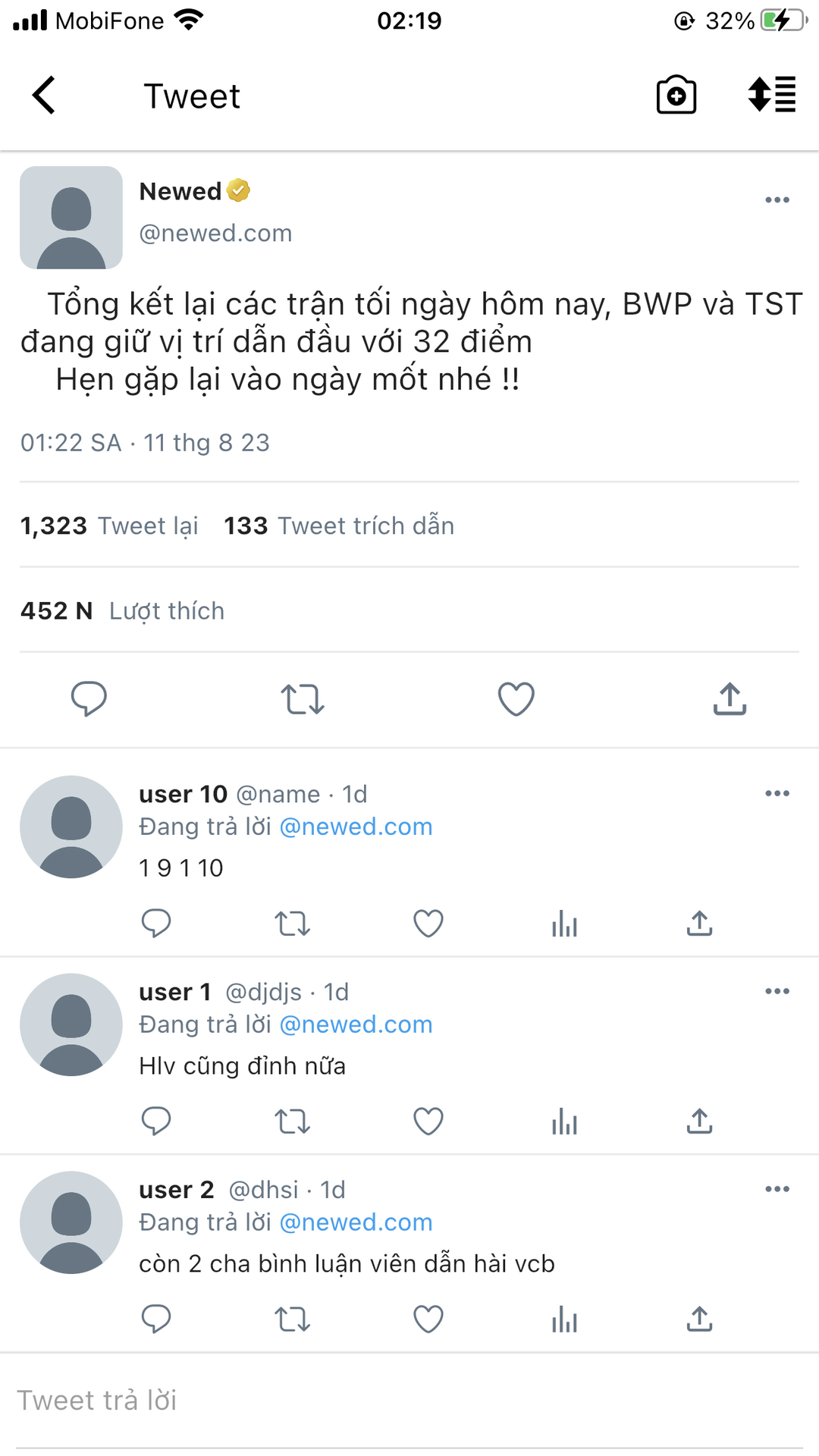Open more options on user 10's reply
The image size is (819, 1456).
click(777, 793)
